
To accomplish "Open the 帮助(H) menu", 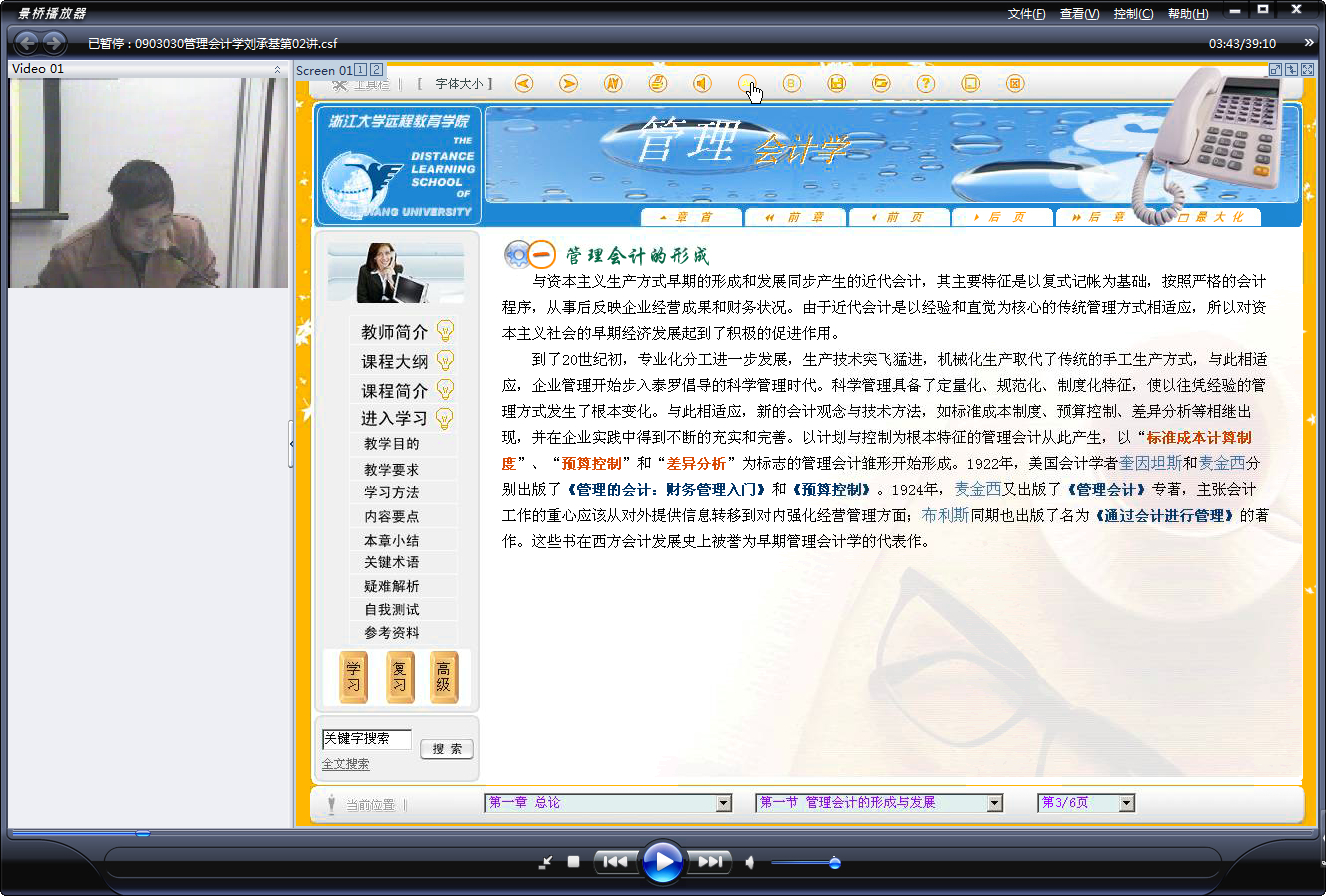I will [x=1188, y=14].
